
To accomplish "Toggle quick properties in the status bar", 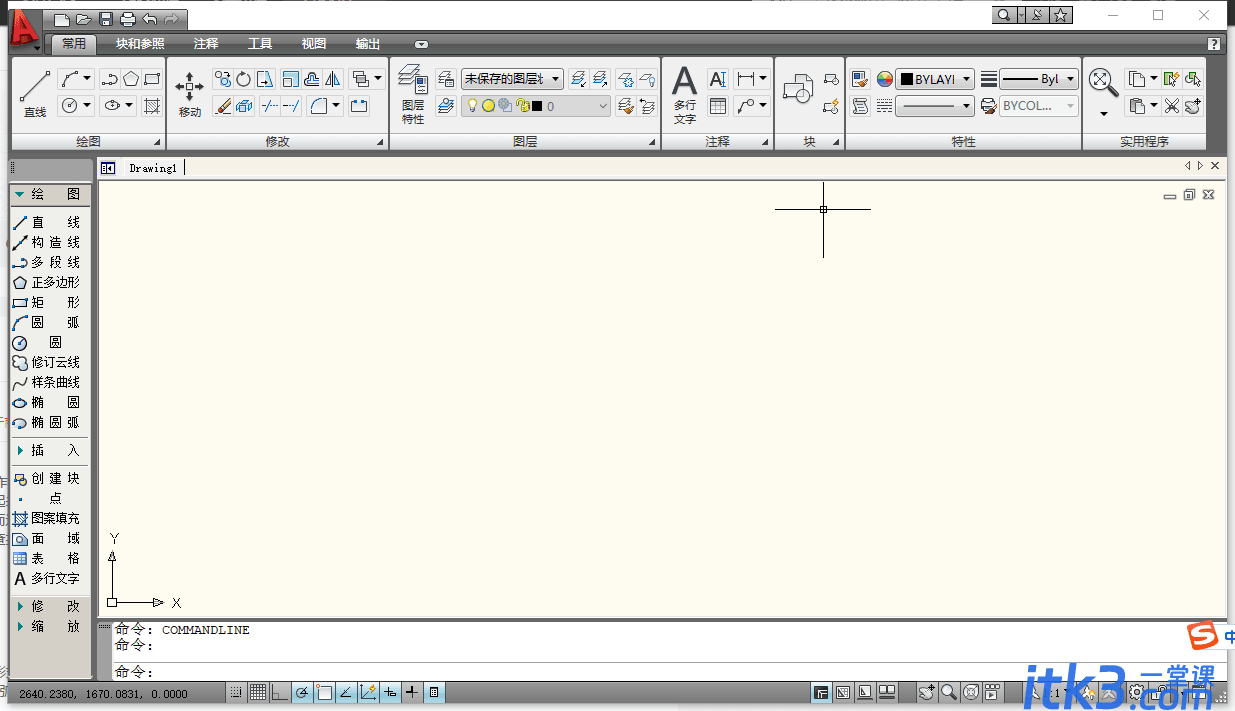I will click(434, 692).
